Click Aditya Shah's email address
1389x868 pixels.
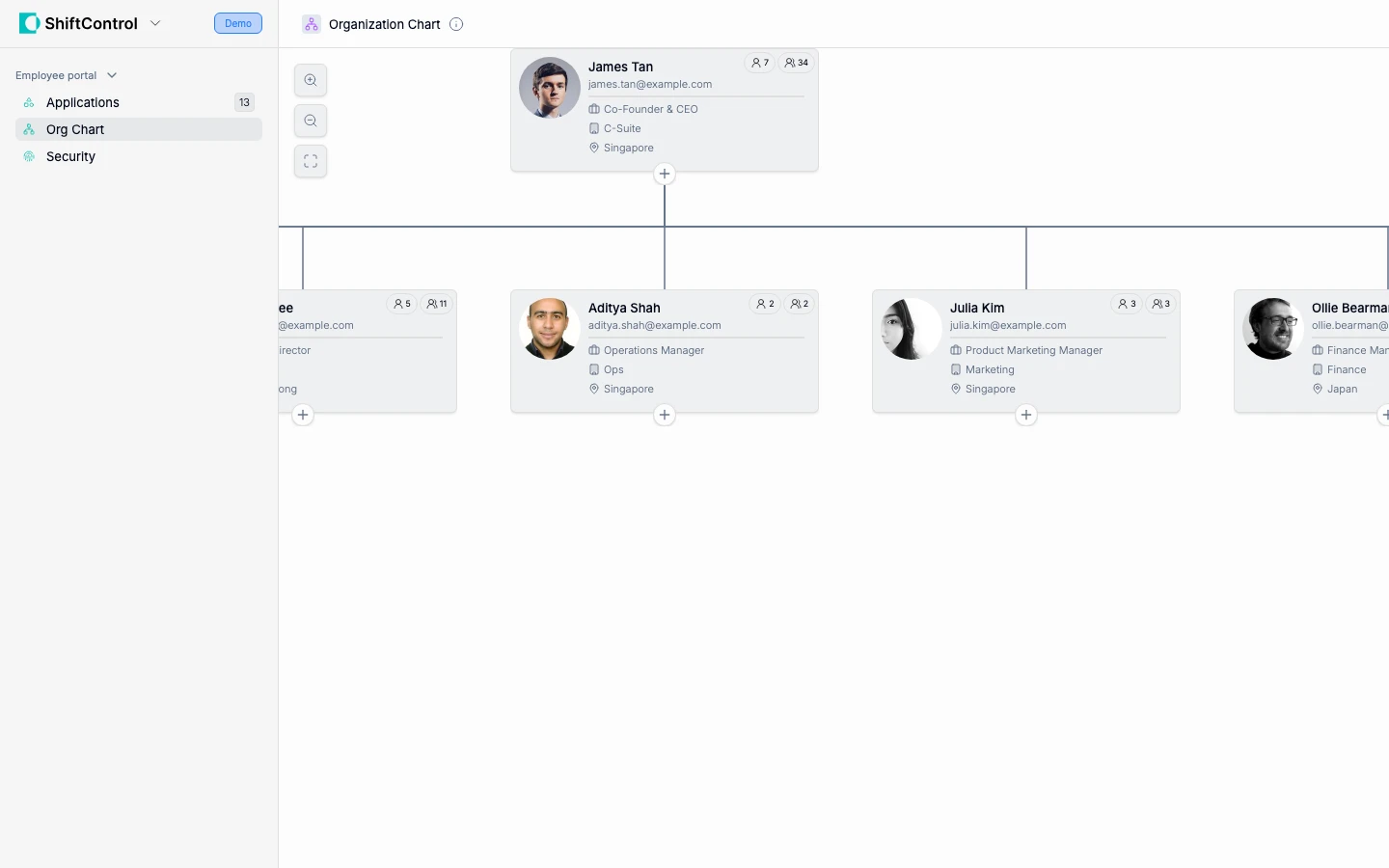tap(655, 325)
